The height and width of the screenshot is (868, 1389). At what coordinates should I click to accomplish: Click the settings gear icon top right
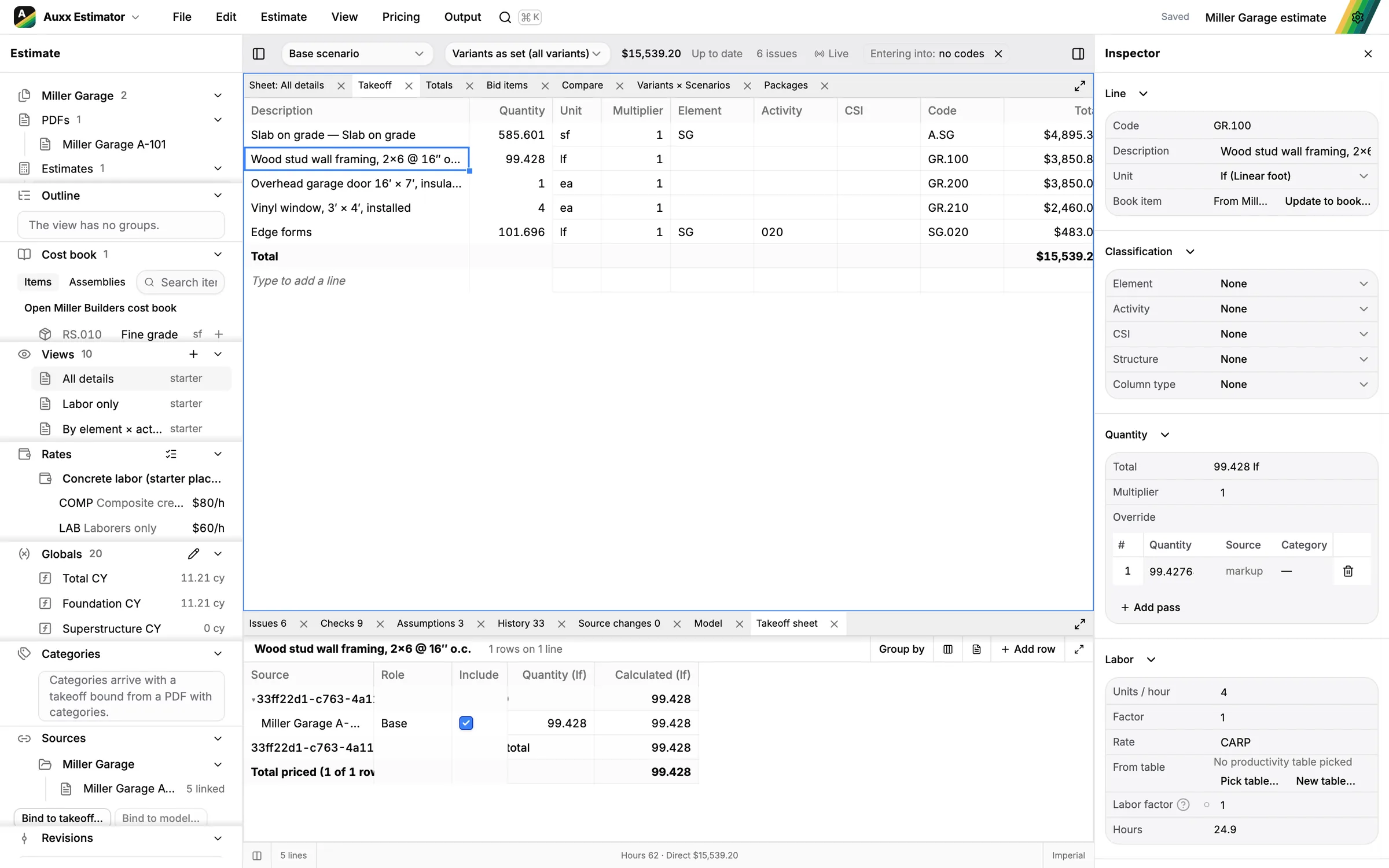click(1358, 17)
